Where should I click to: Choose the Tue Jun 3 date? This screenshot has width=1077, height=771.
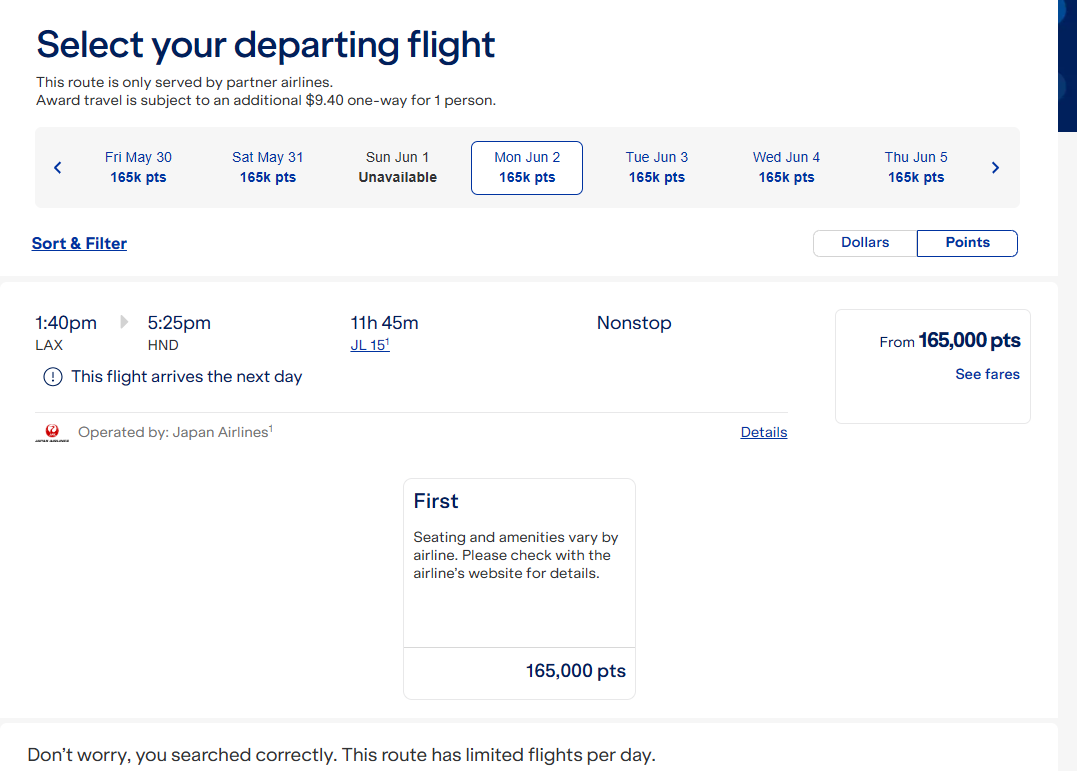(657, 167)
